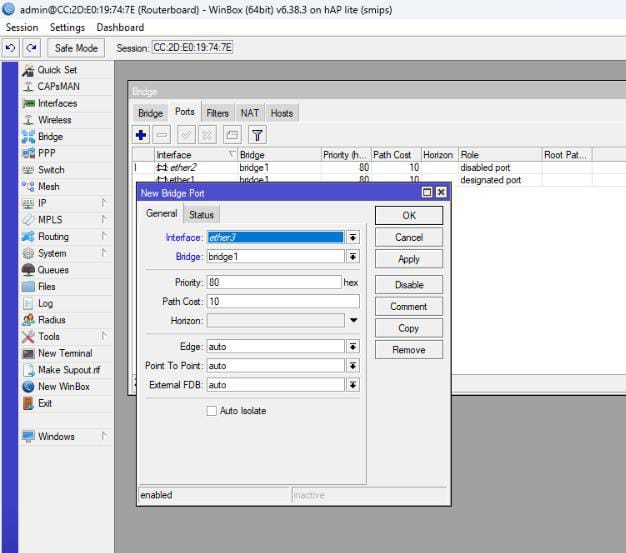This screenshot has width=626, height=553.
Task: Switch to the Hosts tab
Action: (x=282, y=113)
